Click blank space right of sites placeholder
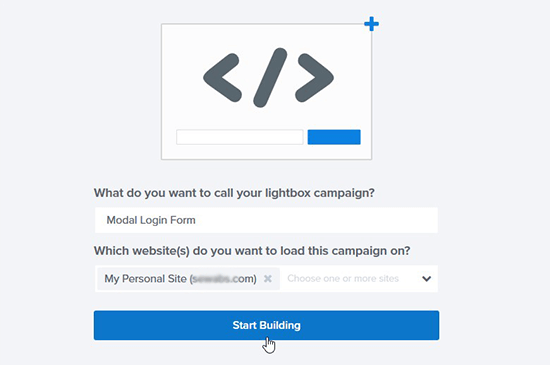The image size is (550, 365). click(x=410, y=279)
